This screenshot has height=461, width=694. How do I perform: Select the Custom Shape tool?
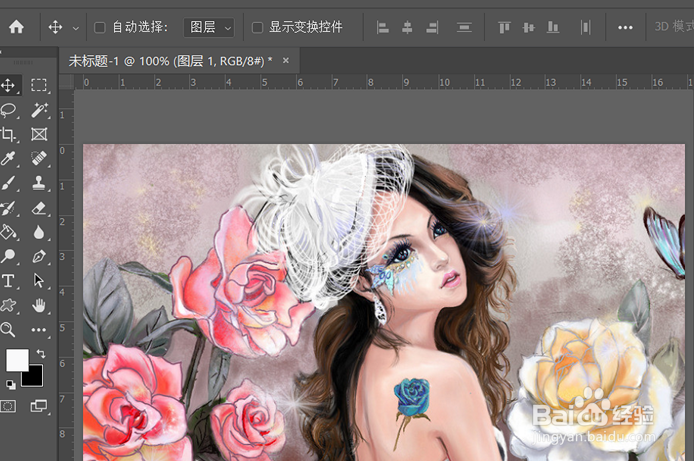tap(8, 305)
